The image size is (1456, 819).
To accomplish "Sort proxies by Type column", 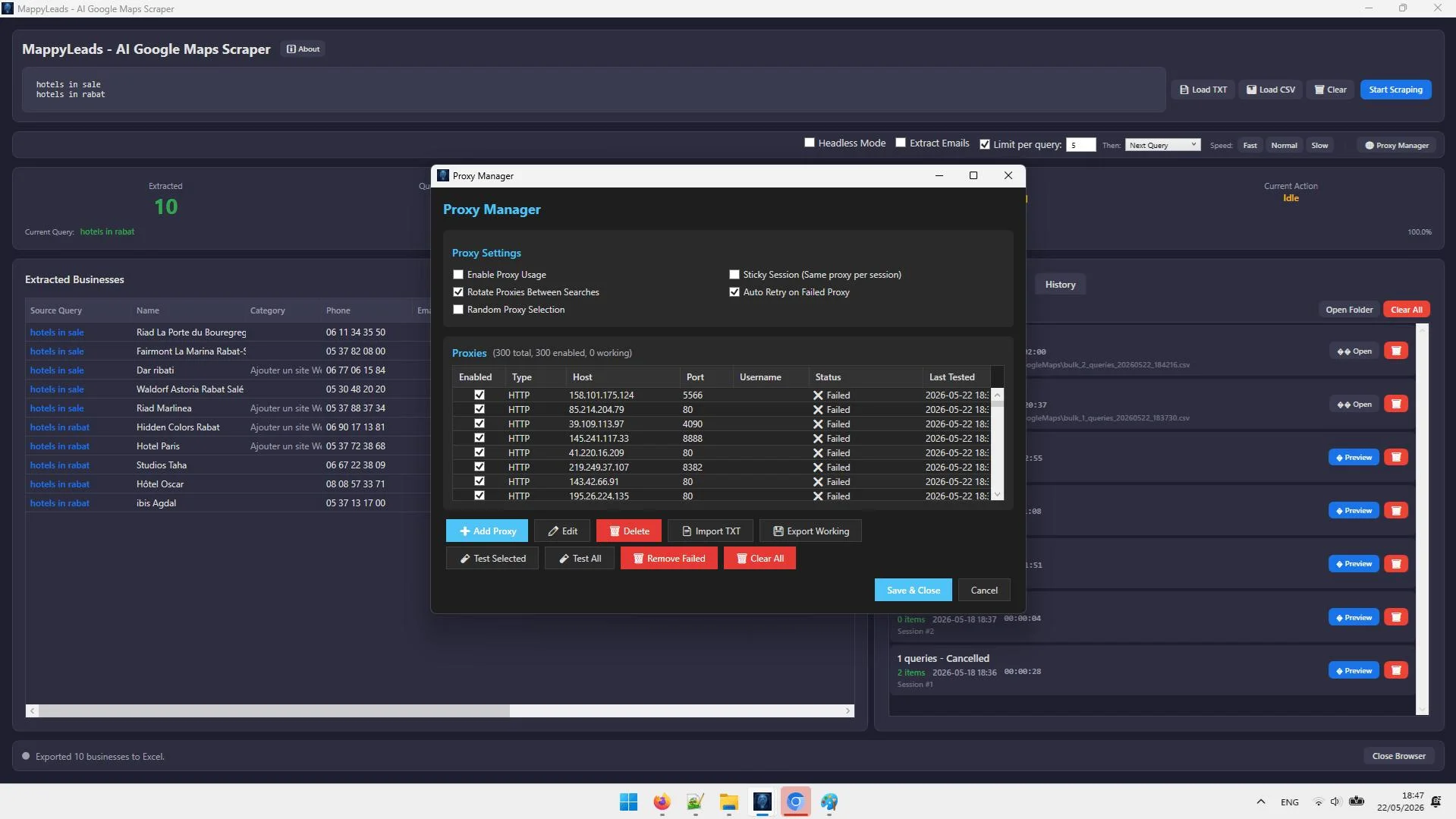I will tap(536, 376).
